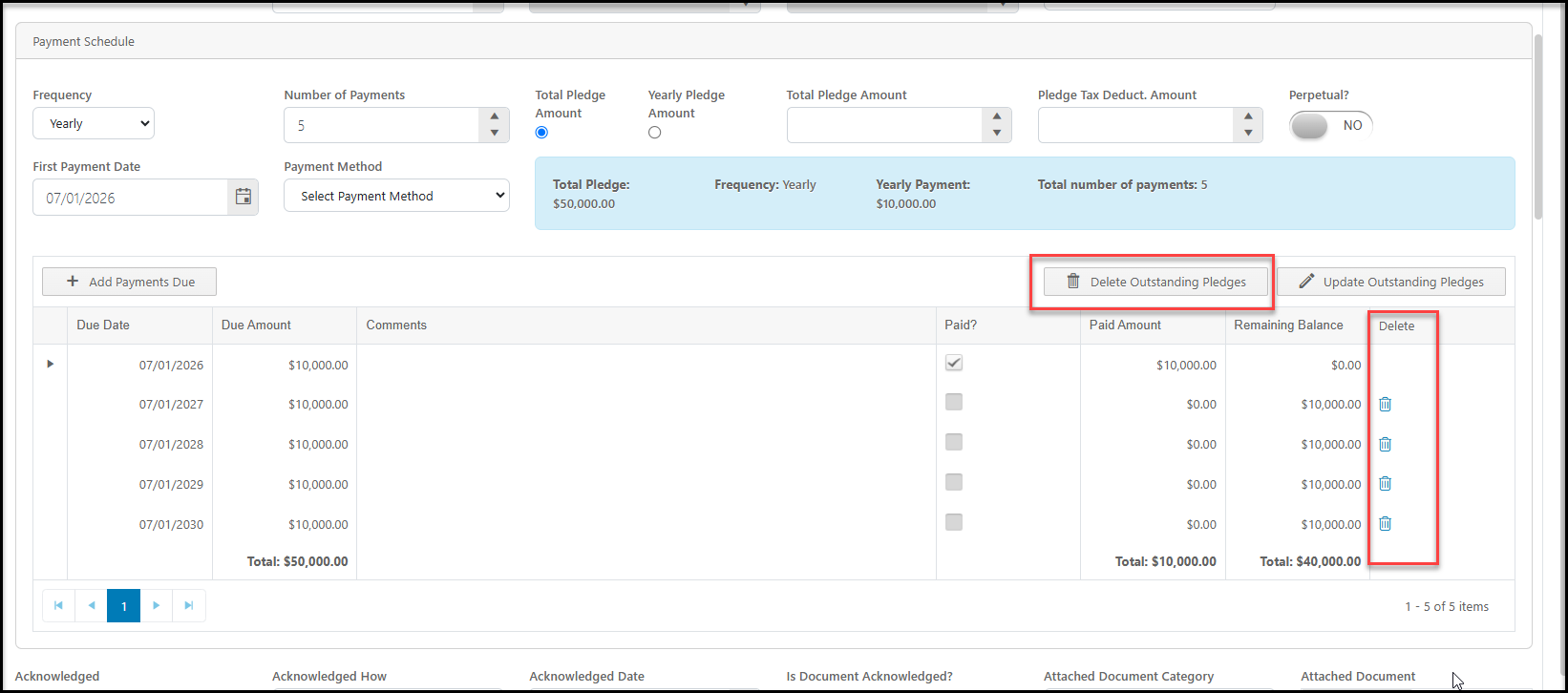This screenshot has width=1568, height=693.
Task: Click paid amount $10,000.00 for 07/01/2026
Action: coord(1186,365)
